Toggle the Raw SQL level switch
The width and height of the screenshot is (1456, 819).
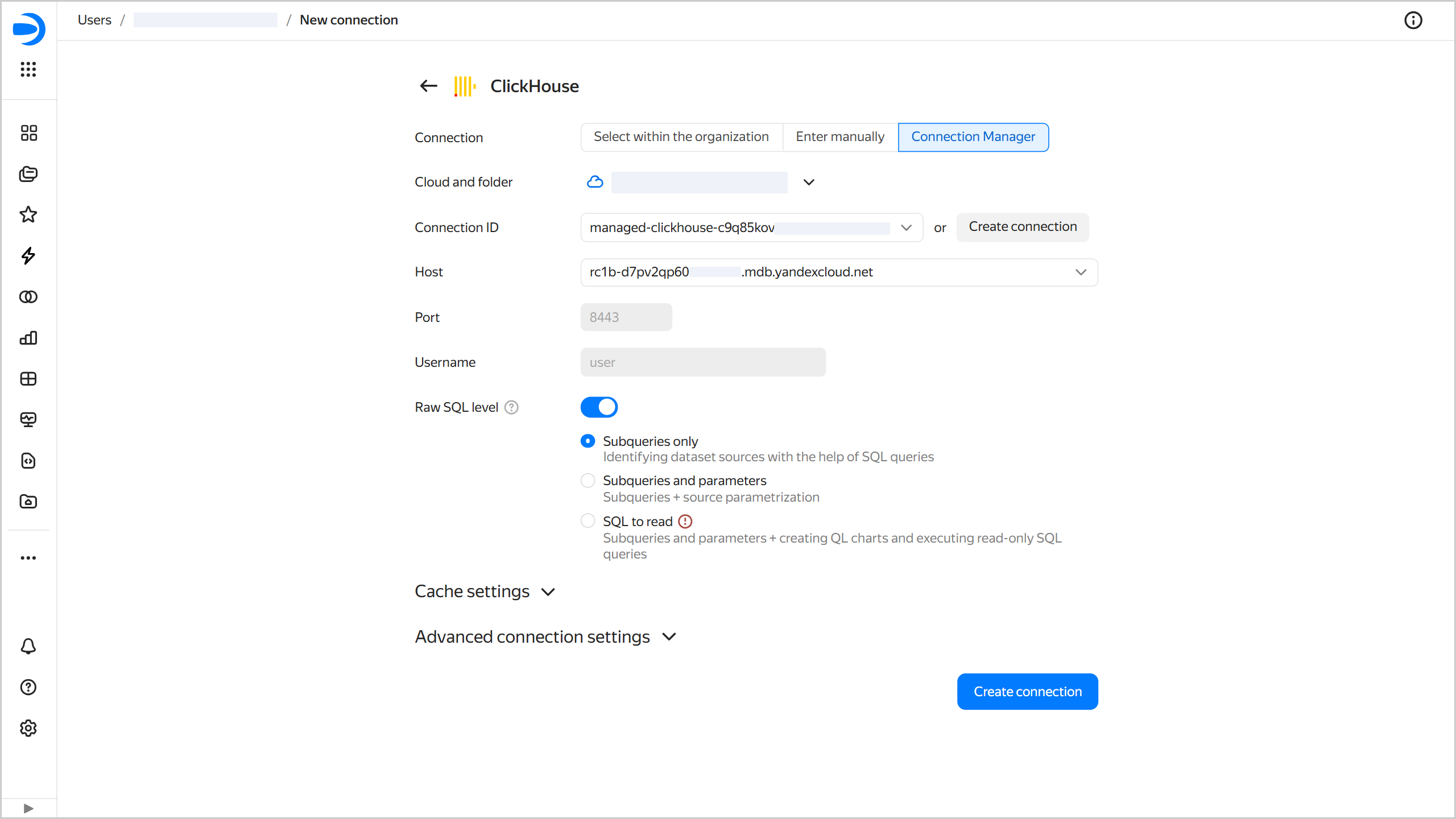pyautogui.click(x=599, y=407)
